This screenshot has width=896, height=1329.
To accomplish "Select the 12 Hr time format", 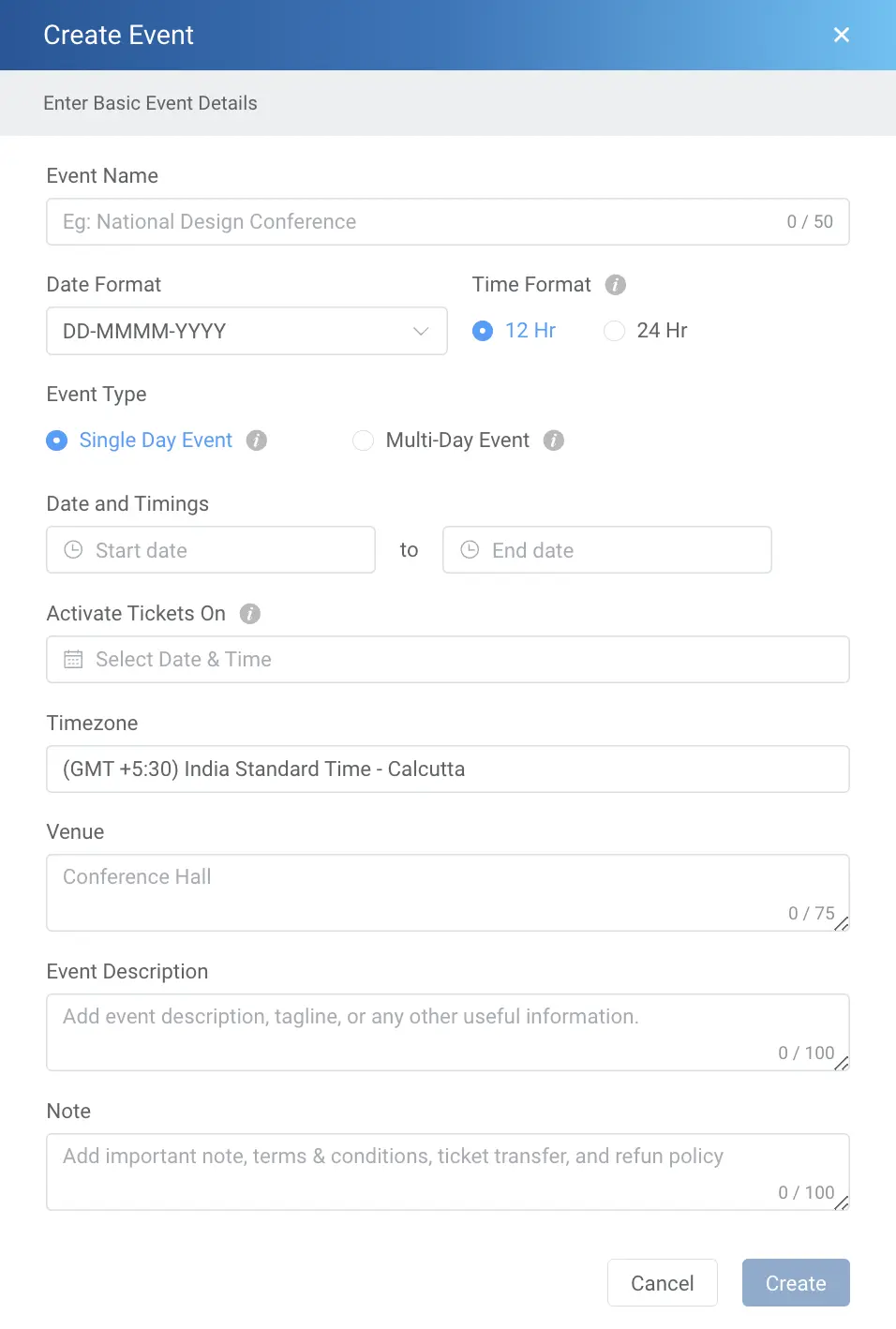I will (482, 330).
